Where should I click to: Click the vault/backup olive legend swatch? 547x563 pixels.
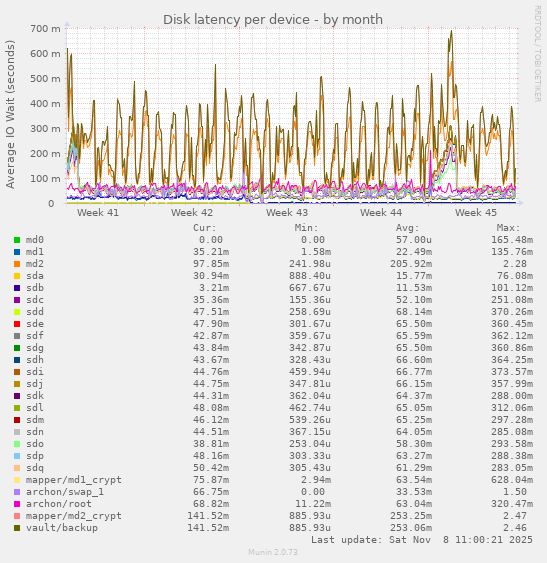(x=17, y=528)
